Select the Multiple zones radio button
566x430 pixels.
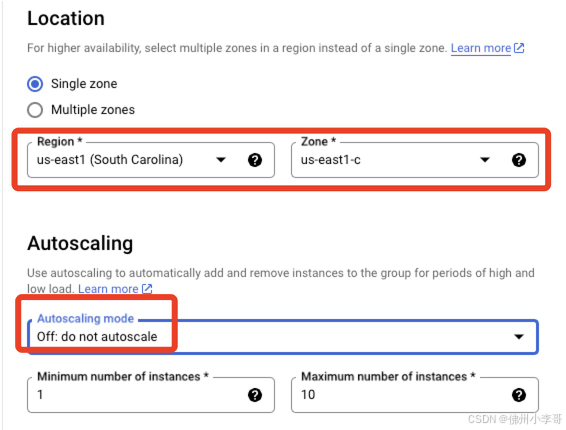pos(35,110)
